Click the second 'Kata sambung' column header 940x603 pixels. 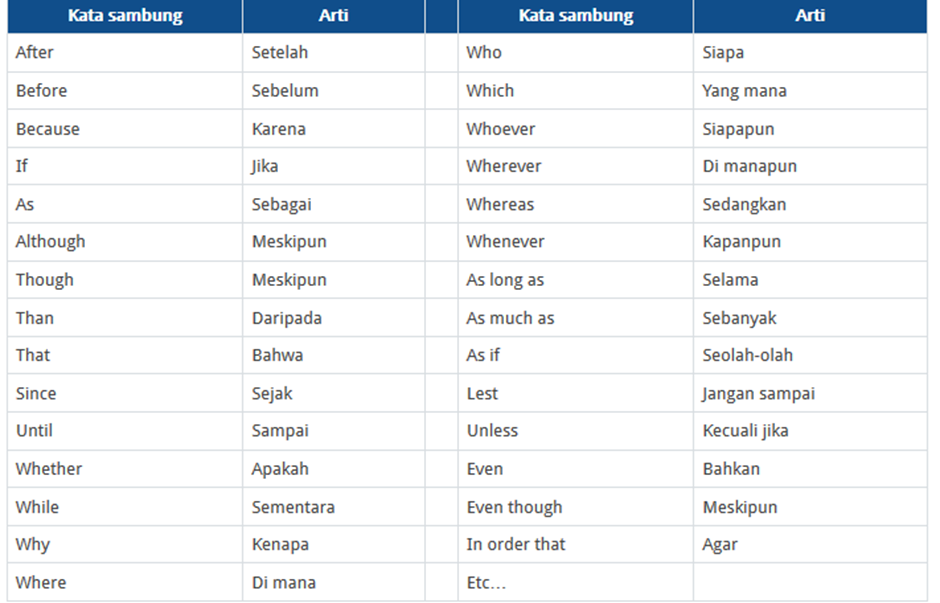tap(576, 16)
